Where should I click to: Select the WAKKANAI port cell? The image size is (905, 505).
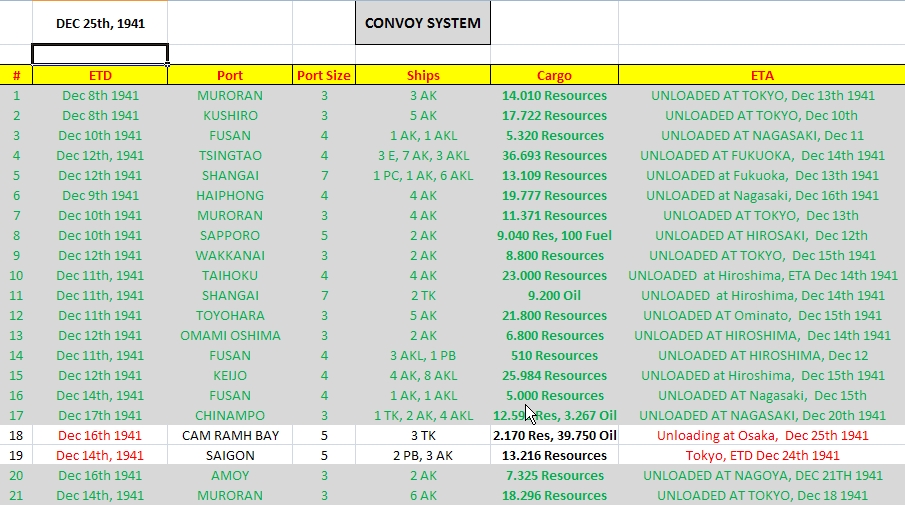click(x=230, y=255)
